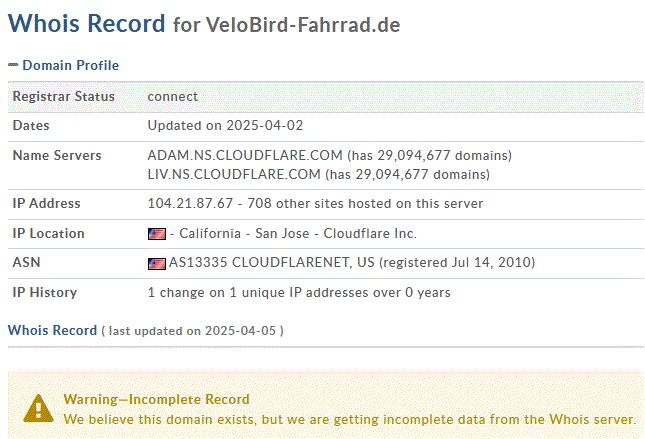The image size is (645, 439).
Task: Open ADAM.NS.CLOUDFLARE.COM name server link
Action: tap(245, 156)
